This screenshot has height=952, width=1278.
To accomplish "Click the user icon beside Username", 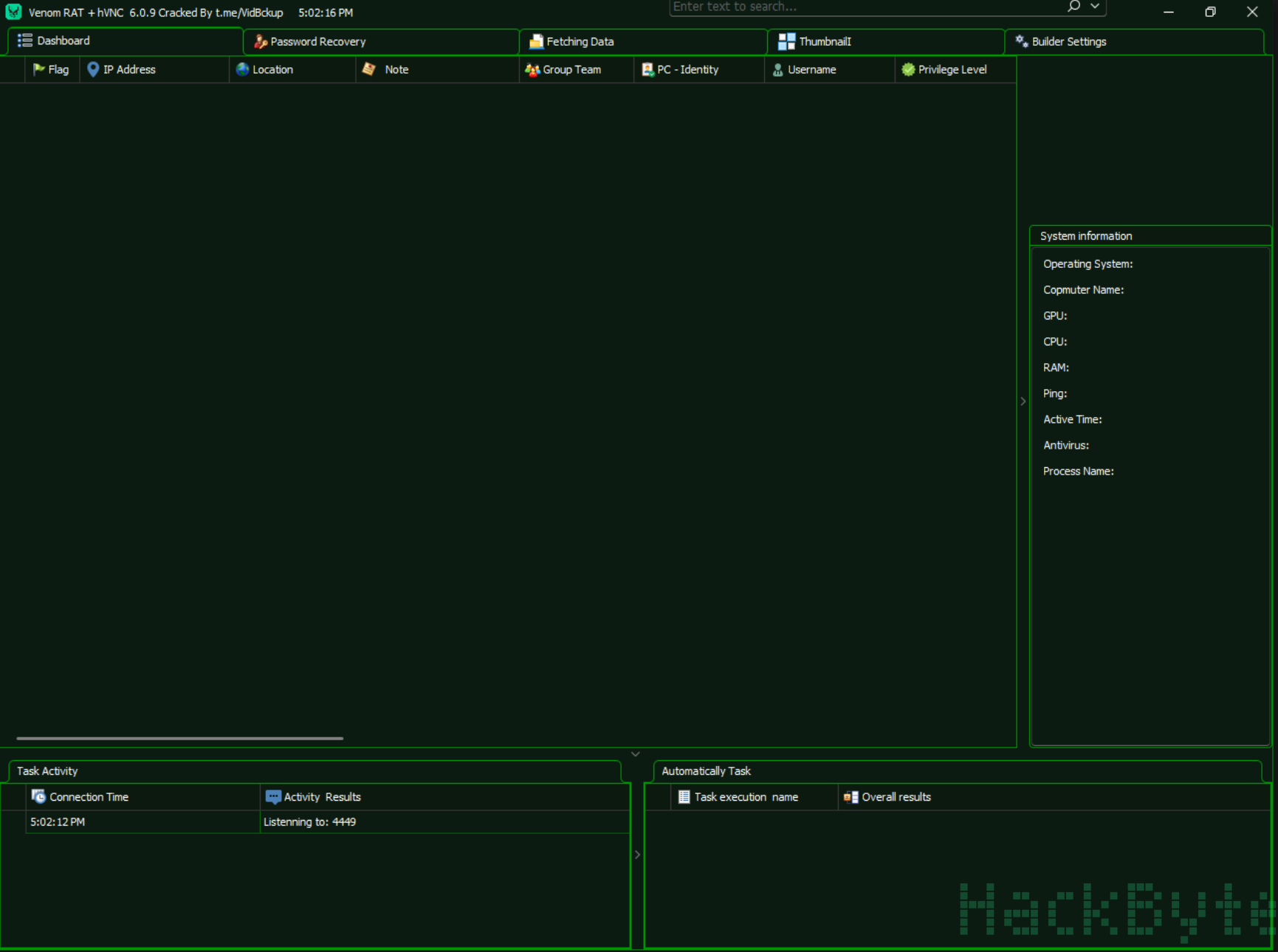I will pyautogui.click(x=777, y=70).
